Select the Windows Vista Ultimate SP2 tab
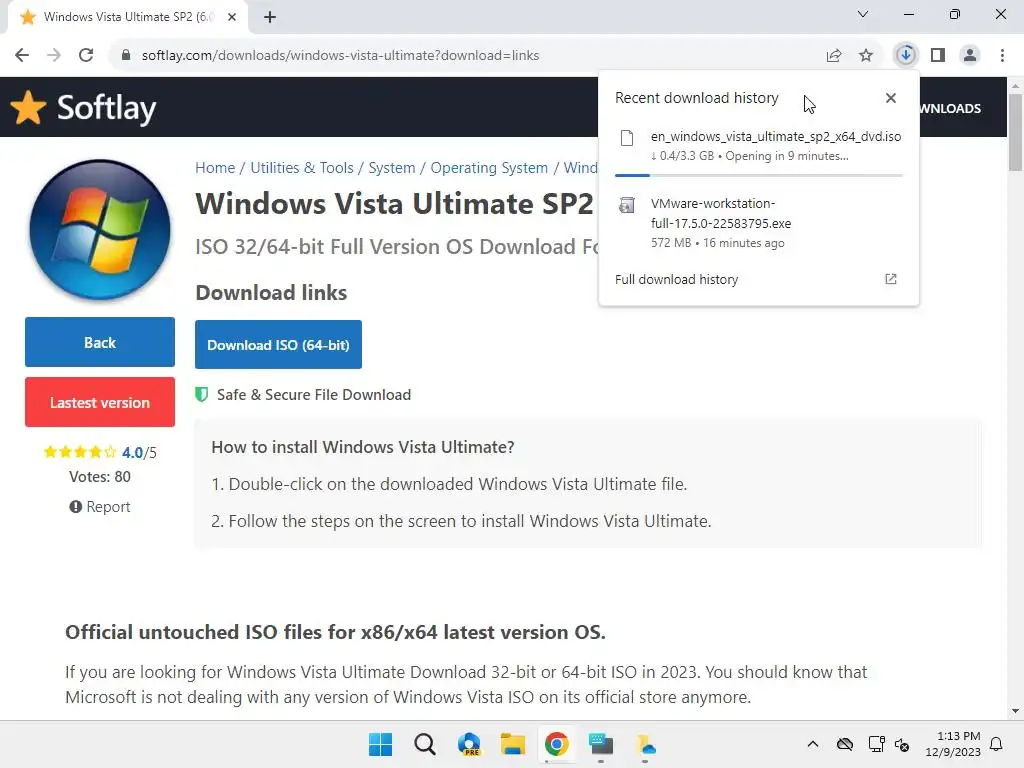 (x=127, y=17)
